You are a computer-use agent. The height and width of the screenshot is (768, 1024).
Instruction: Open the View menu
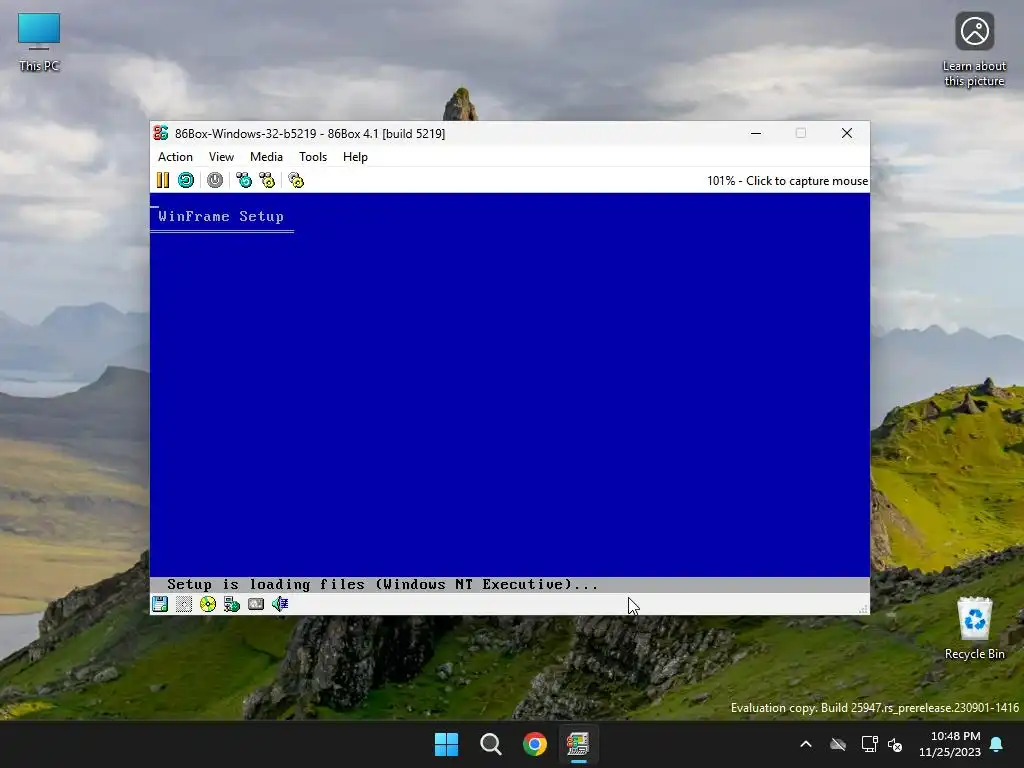221,157
